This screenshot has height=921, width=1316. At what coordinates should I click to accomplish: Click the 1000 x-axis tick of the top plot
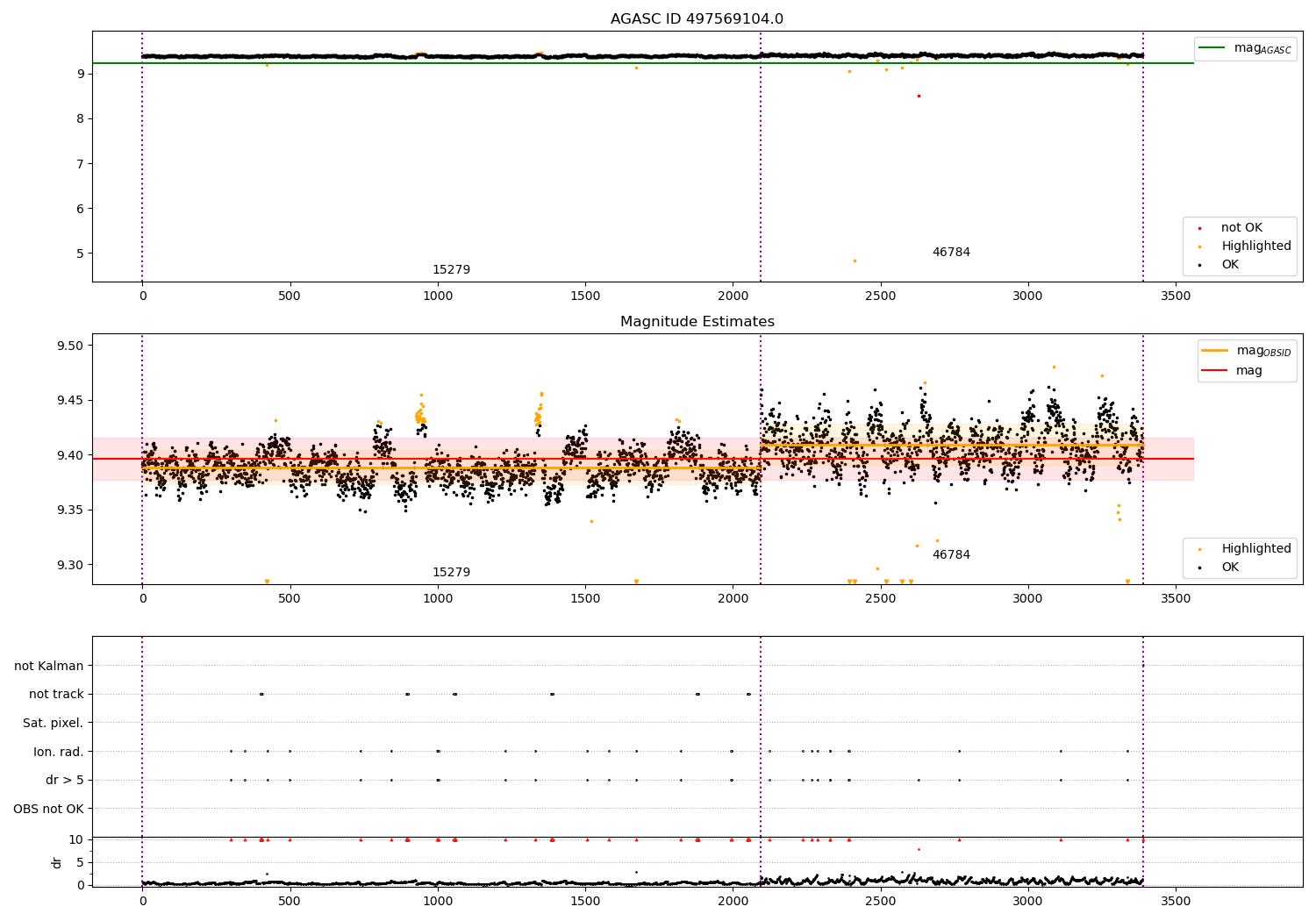[x=438, y=296]
